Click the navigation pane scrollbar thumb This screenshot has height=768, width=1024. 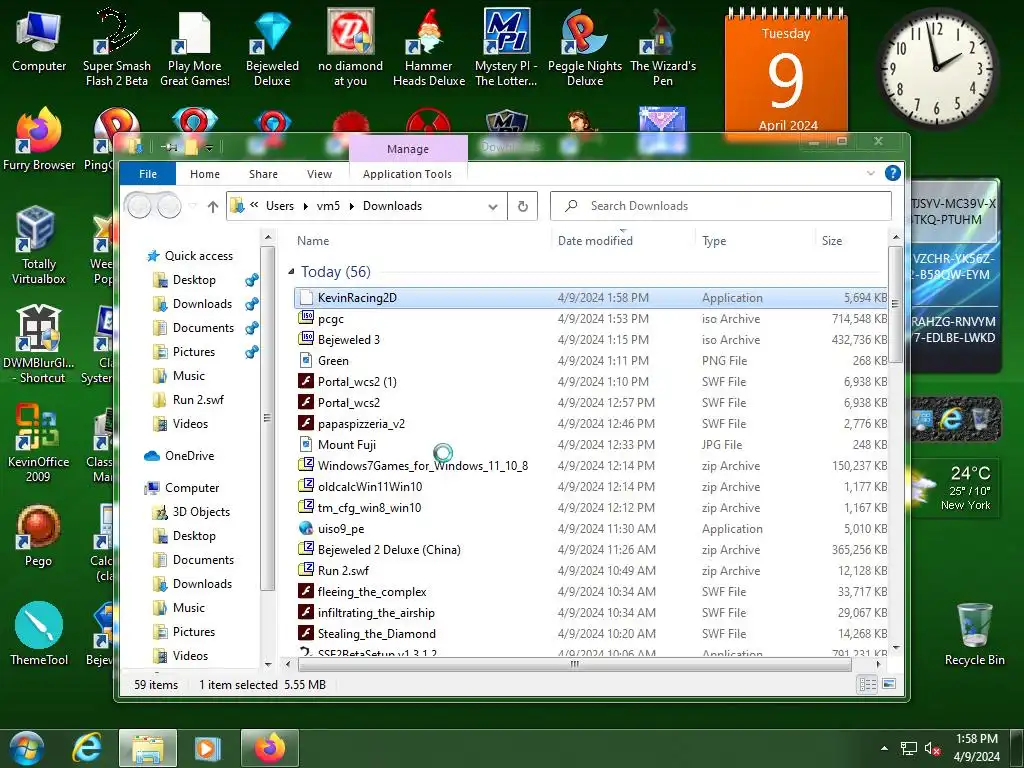point(266,418)
